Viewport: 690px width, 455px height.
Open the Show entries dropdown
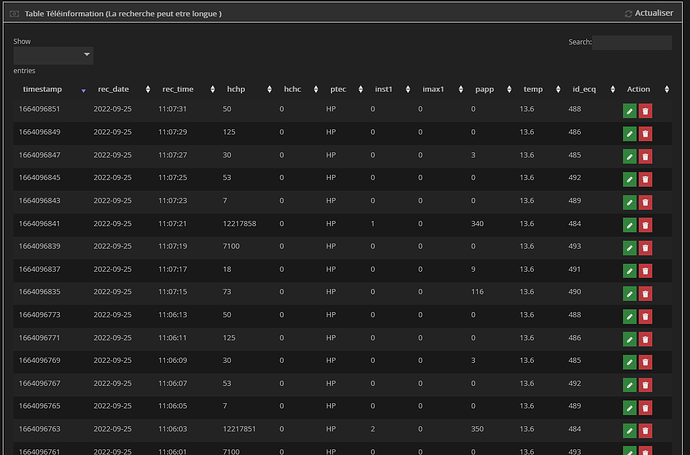pyautogui.click(x=53, y=55)
